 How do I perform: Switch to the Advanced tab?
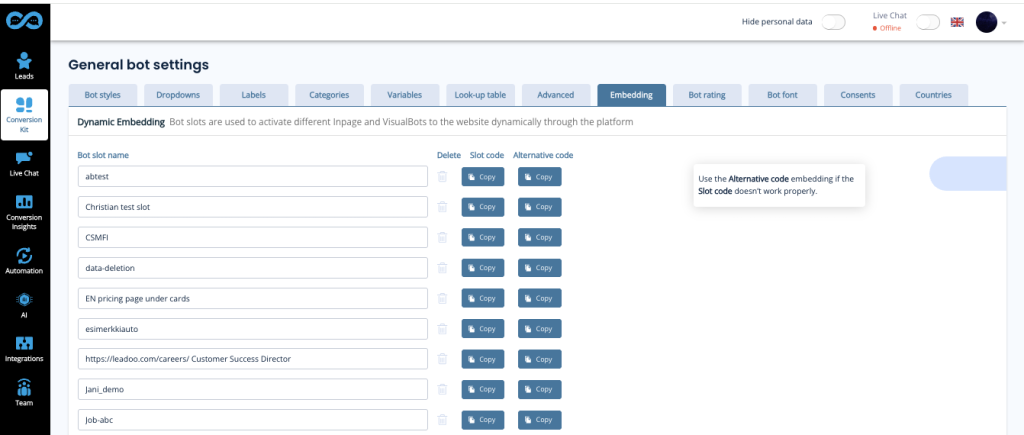[x=556, y=95]
